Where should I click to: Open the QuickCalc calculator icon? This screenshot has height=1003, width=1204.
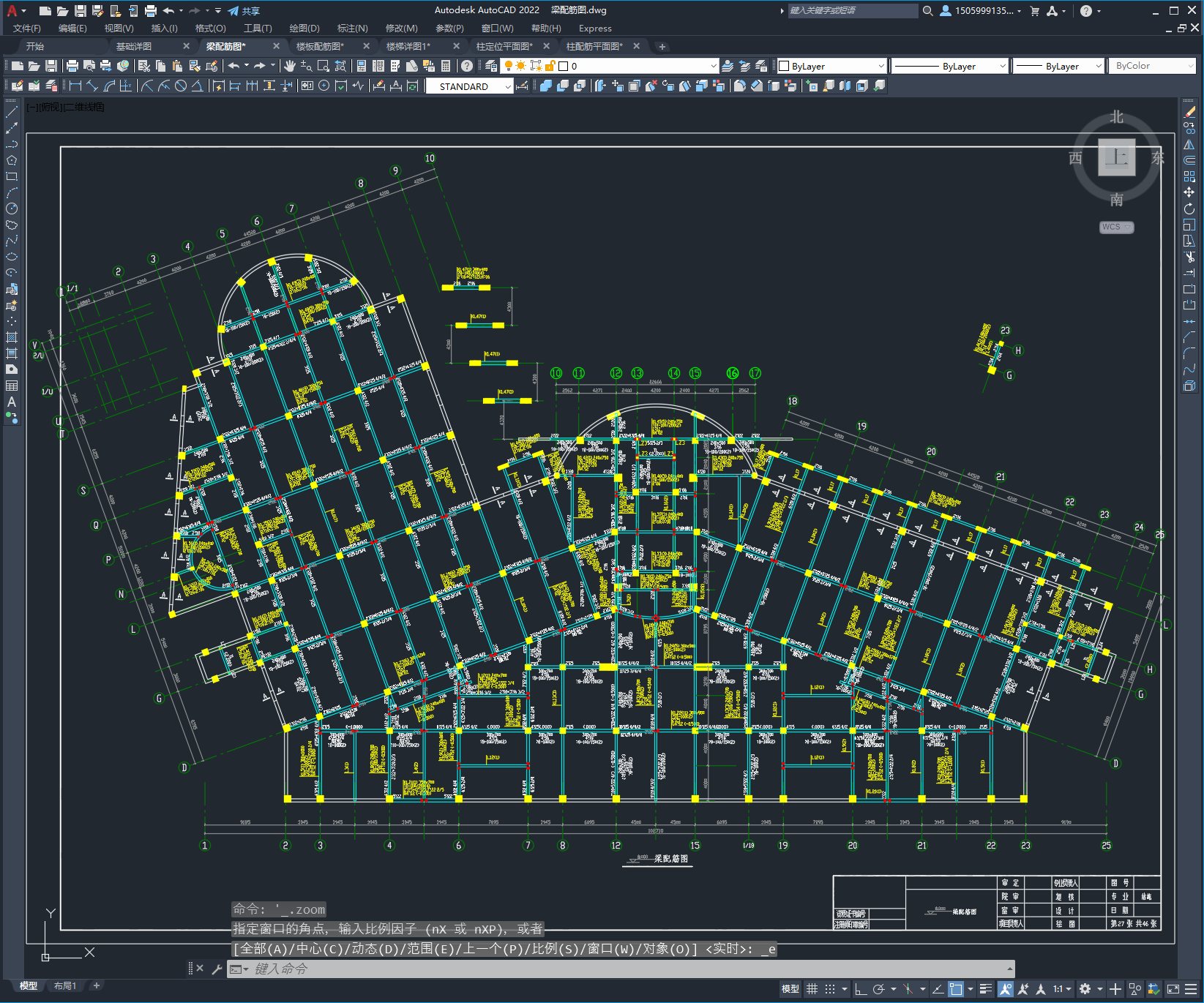click(x=446, y=66)
